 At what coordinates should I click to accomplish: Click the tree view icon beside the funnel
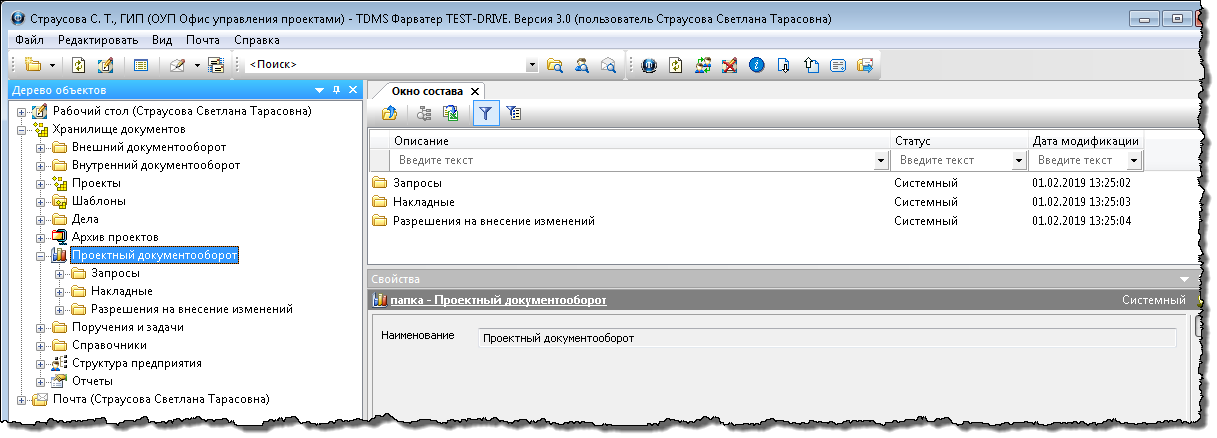click(514, 114)
